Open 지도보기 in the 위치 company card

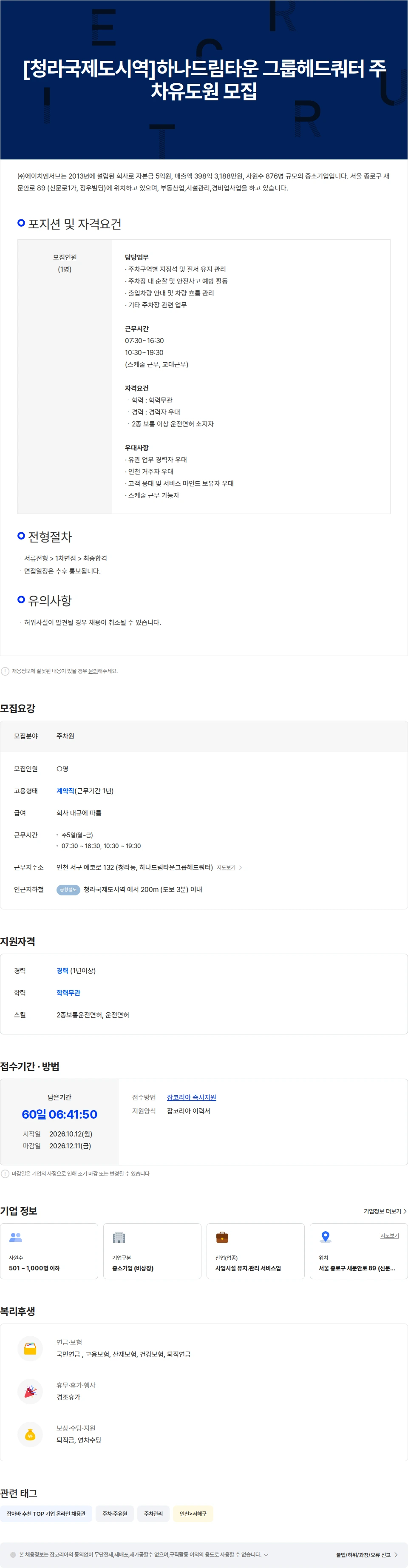(389, 1236)
